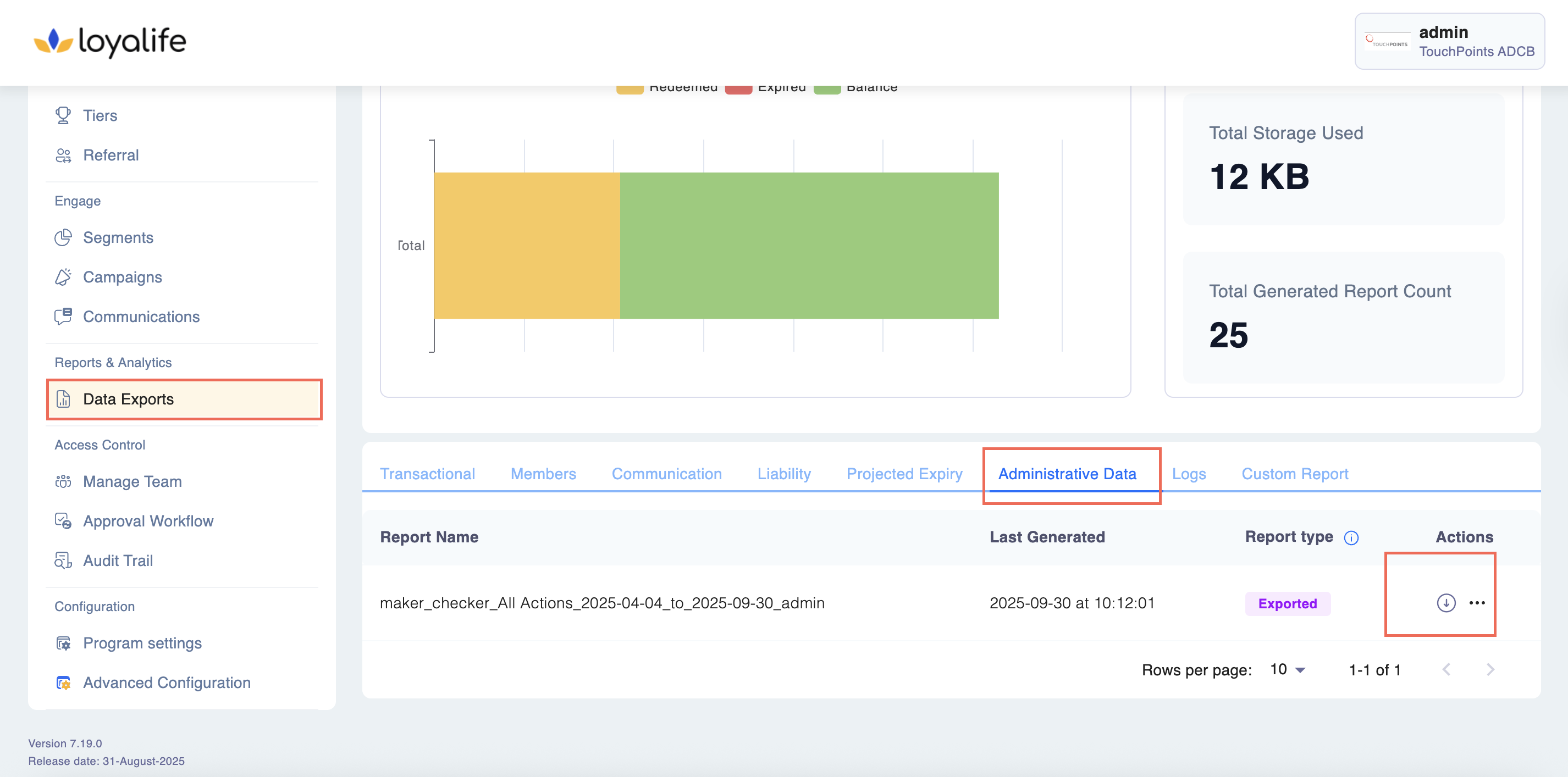Download the maker_checker report
The image size is (1568, 777).
(1445, 602)
